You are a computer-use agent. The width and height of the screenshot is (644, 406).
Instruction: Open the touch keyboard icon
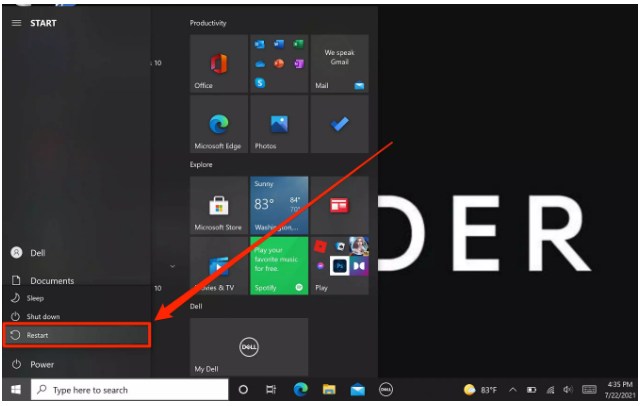[589, 390]
